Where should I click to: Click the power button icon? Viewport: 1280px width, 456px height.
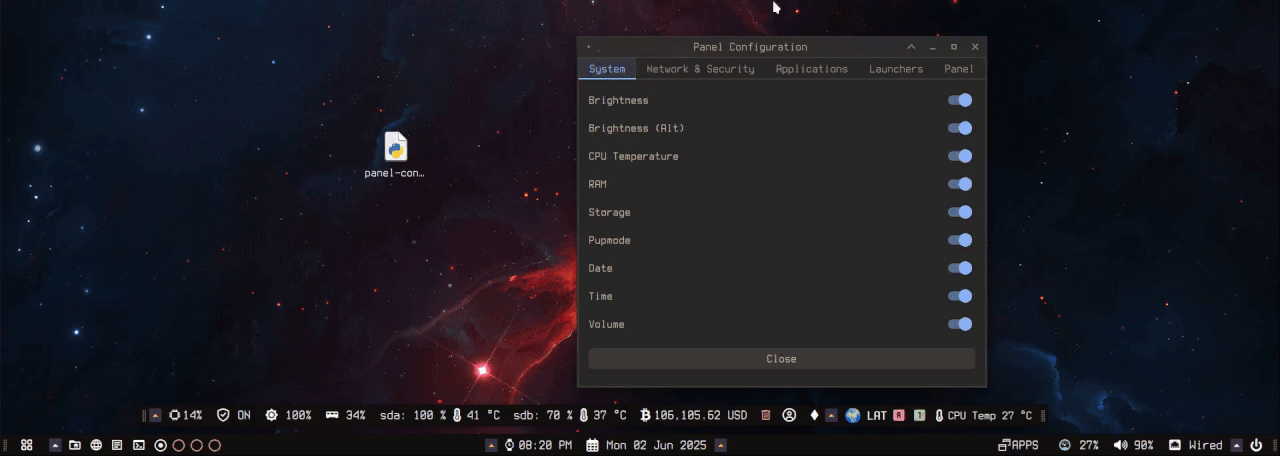[x=1256, y=445]
